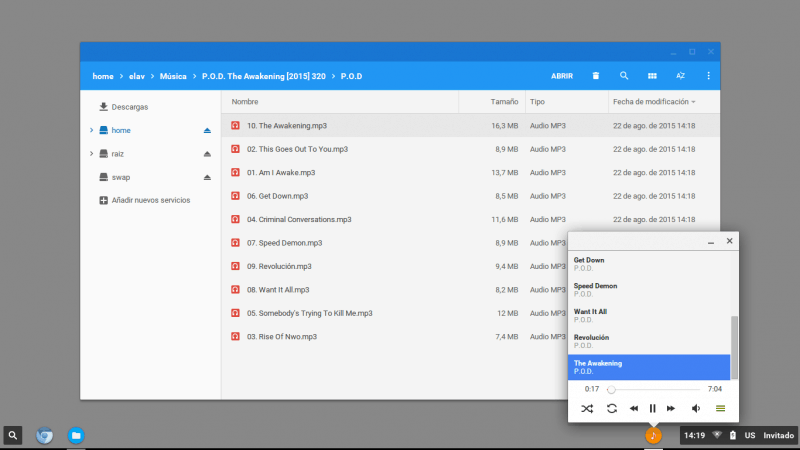This screenshot has height=450, width=800.
Task: Click the ABRIR button
Action: (562, 76)
